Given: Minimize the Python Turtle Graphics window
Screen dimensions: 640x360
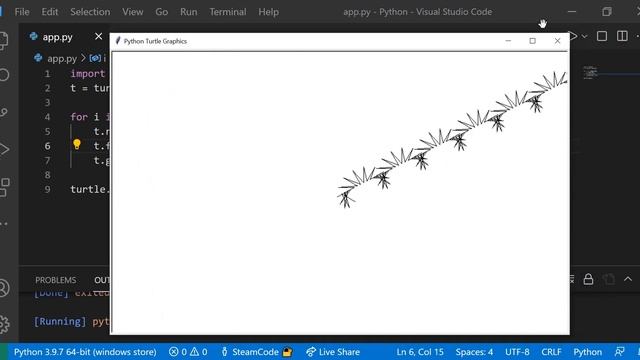Looking at the screenshot, I should pos(508,41).
